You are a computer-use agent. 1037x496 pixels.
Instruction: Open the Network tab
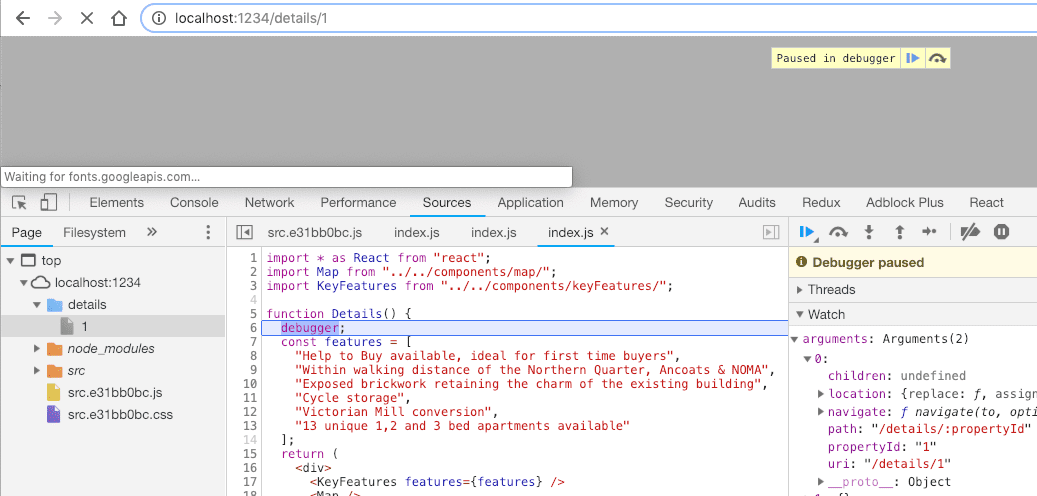click(269, 202)
